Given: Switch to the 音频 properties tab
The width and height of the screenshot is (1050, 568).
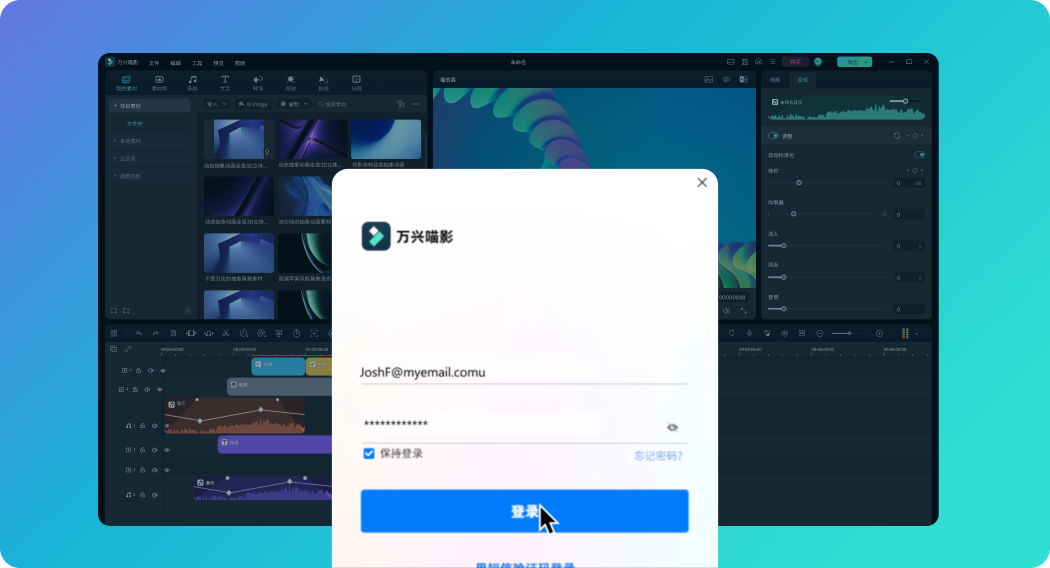Looking at the screenshot, I should pyautogui.click(x=802, y=79).
